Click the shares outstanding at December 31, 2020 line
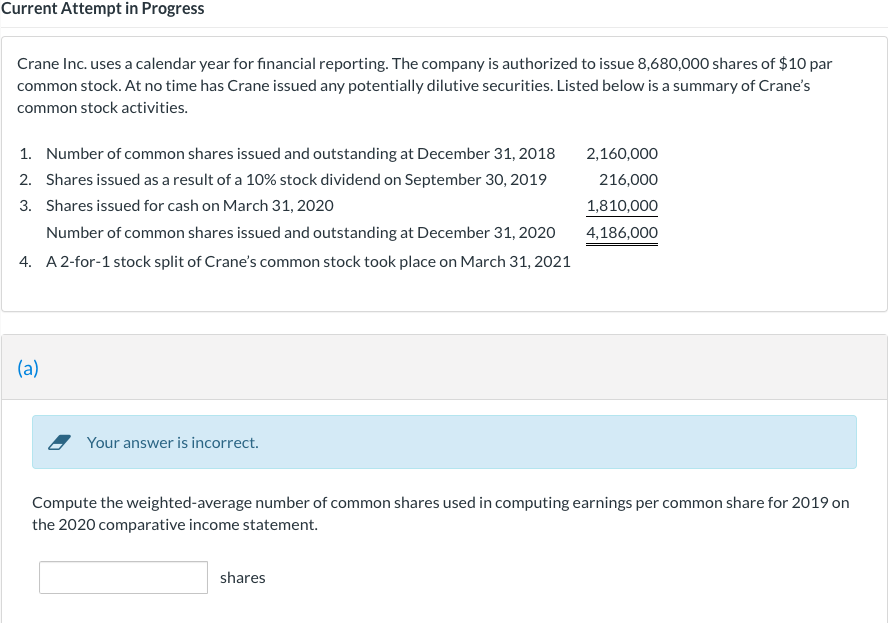This screenshot has width=888, height=623. click(x=300, y=233)
